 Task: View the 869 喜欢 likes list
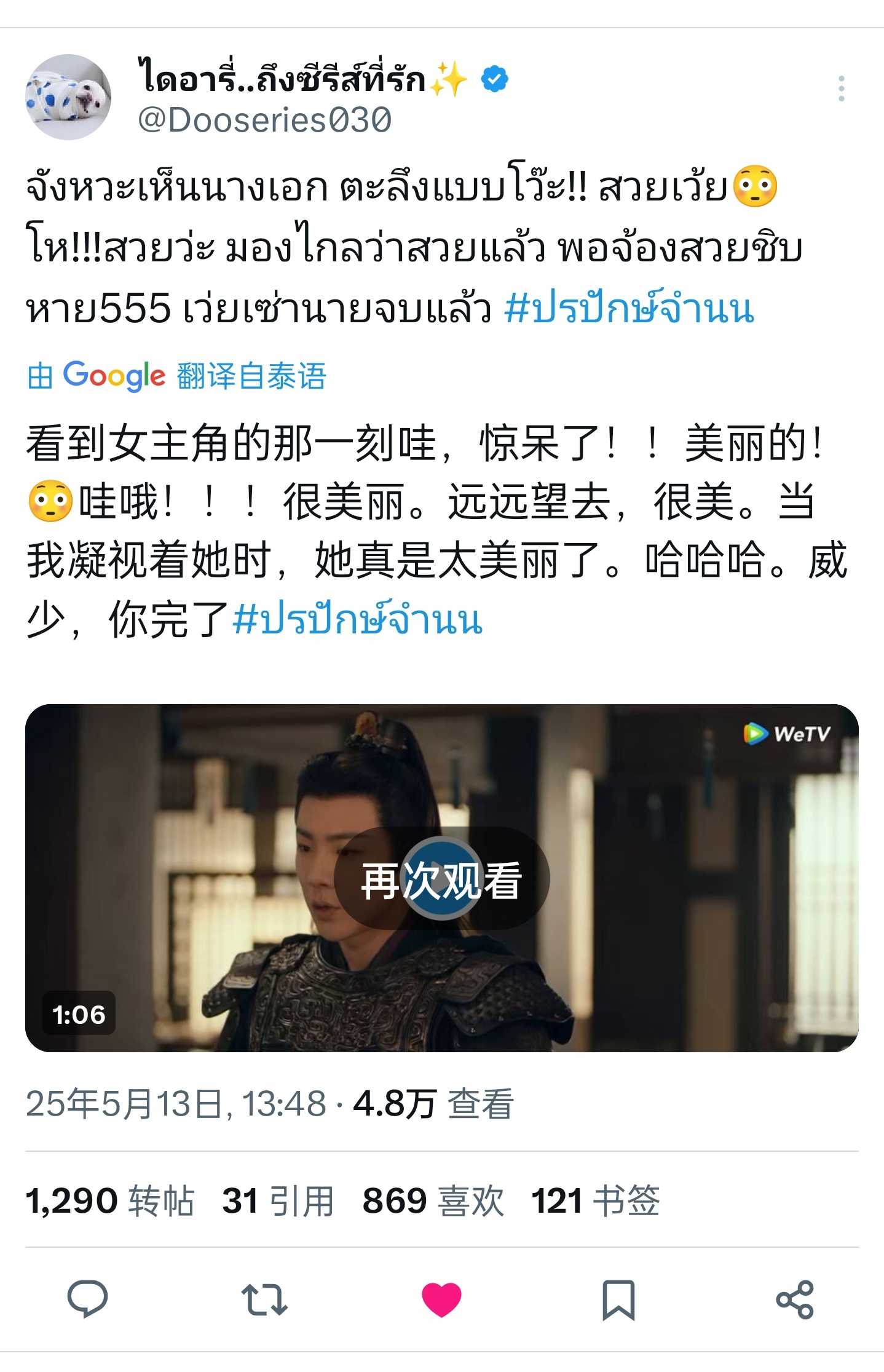(x=433, y=1200)
